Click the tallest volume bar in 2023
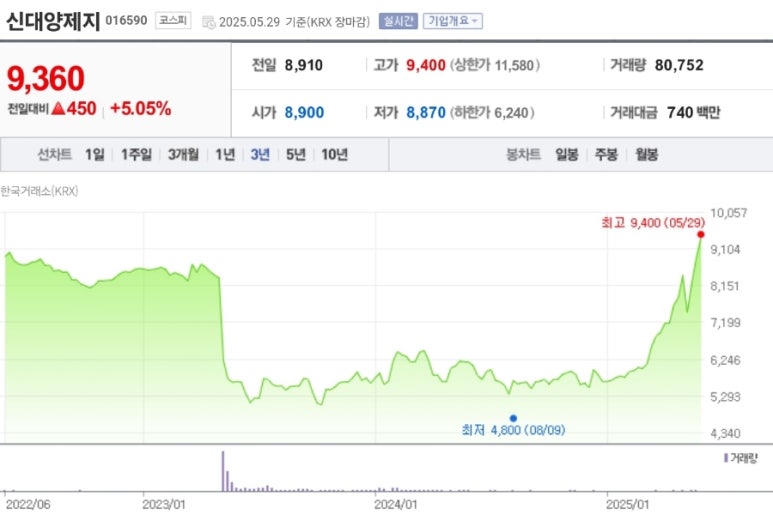 pyautogui.click(x=223, y=471)
